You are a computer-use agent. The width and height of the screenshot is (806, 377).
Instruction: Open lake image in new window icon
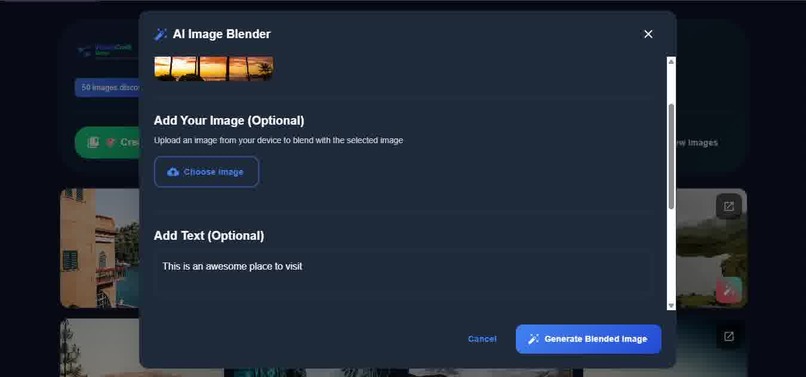[x=728, y=206]
